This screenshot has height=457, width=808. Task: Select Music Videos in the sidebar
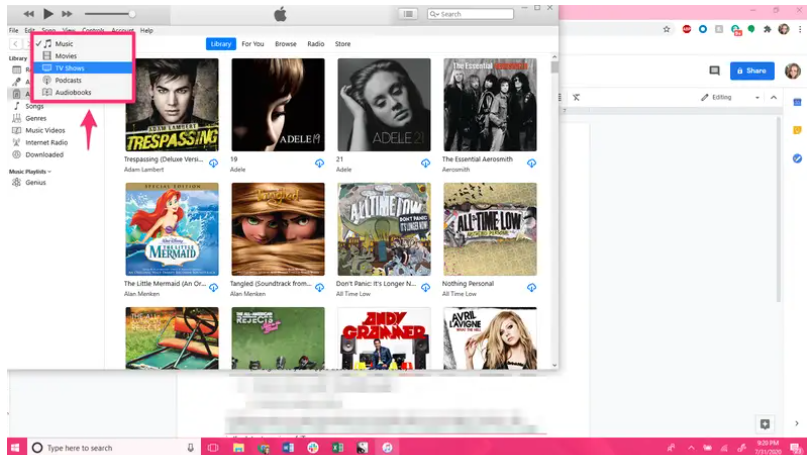tap(45, 130)
